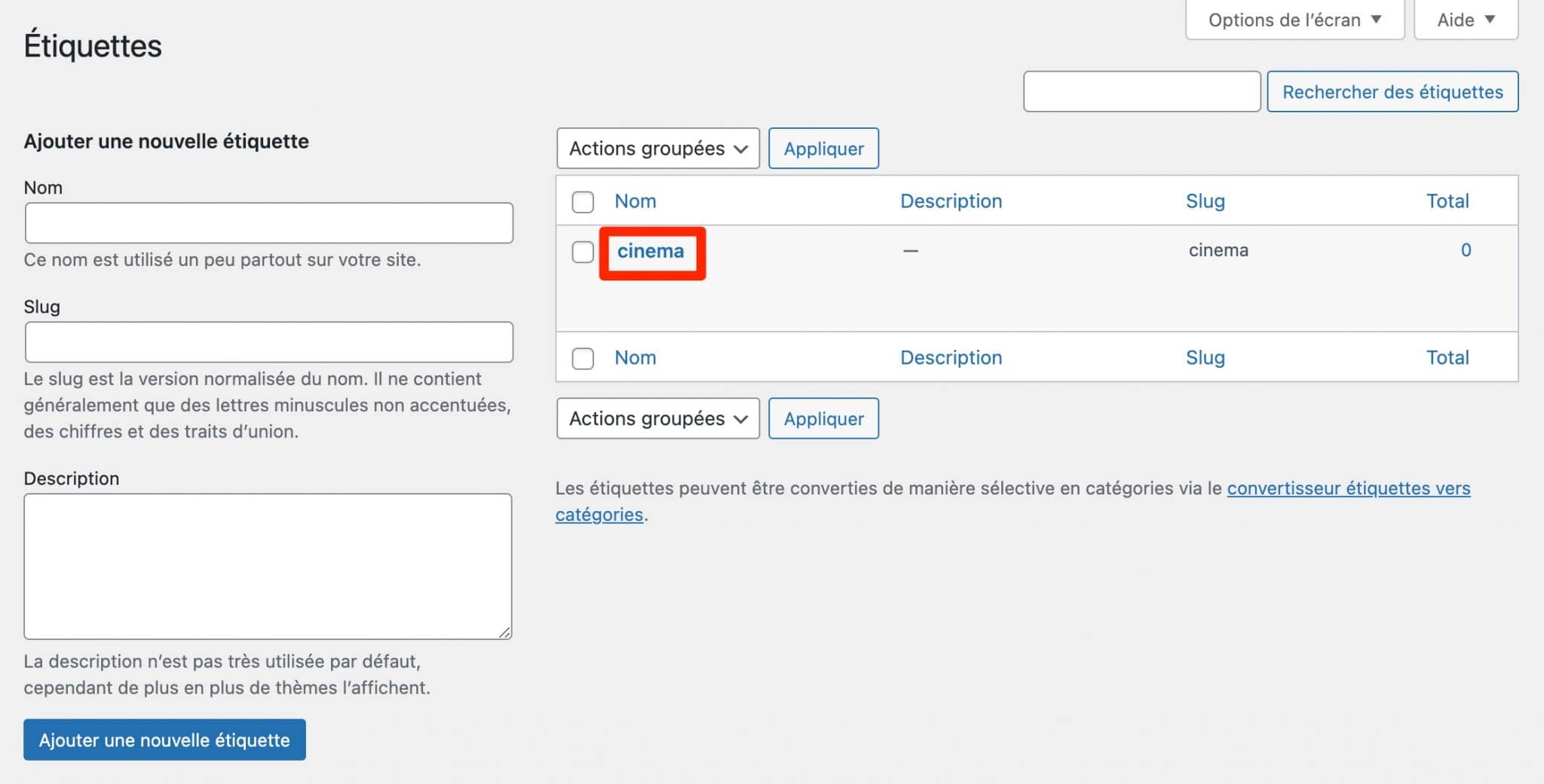The image size is (1544, 784).
Task: Open the Options de l'écran panel
Action: click(x=1292, y=20)
